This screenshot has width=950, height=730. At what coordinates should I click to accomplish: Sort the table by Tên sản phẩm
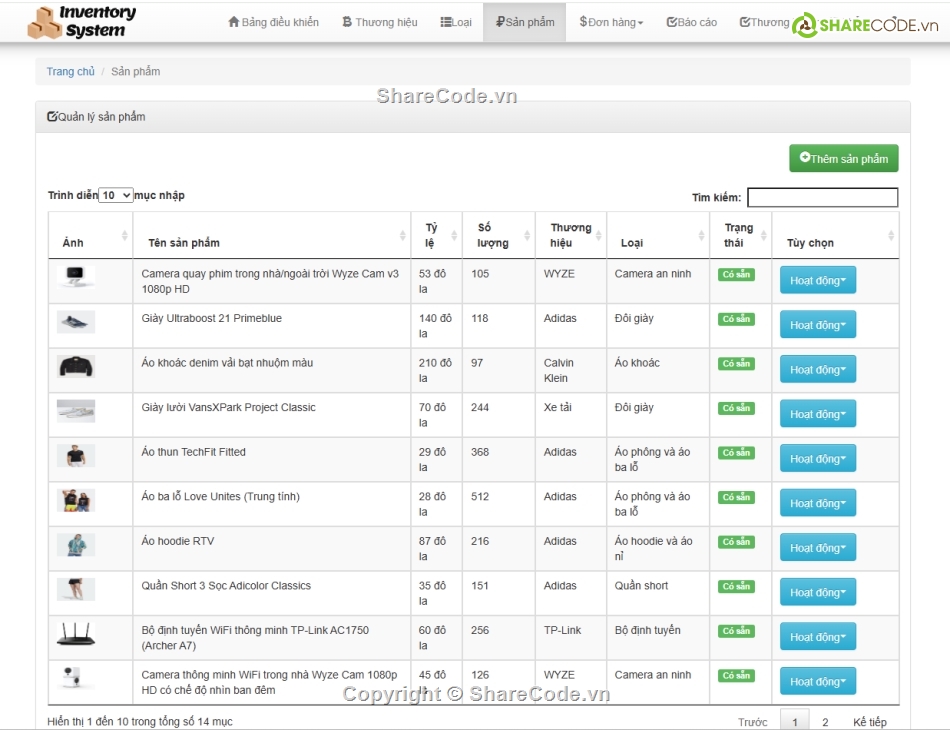pyautogui.click(x=271, y=236)
